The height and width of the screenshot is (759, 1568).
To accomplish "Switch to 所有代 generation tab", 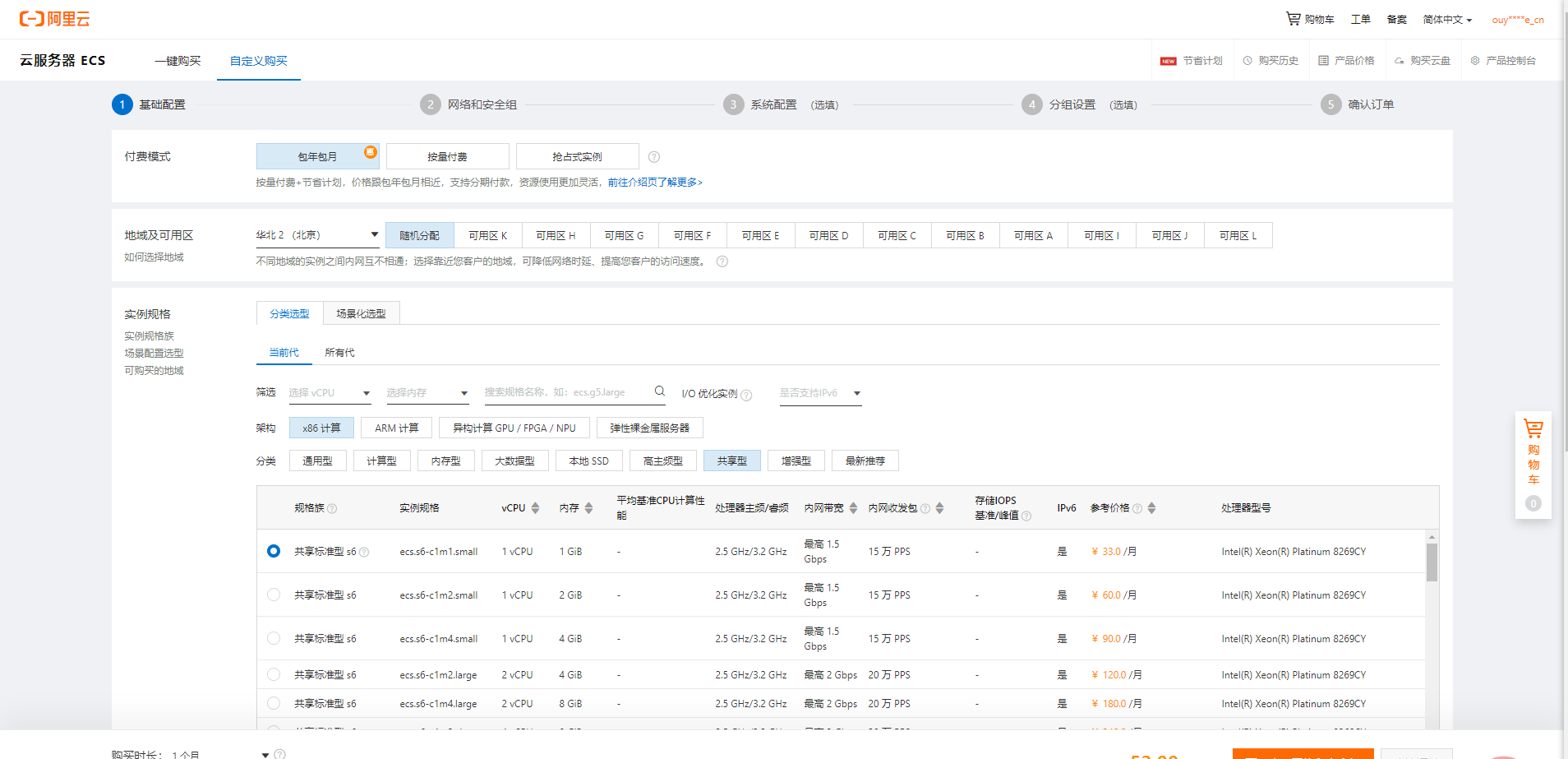I will (339, 352).
